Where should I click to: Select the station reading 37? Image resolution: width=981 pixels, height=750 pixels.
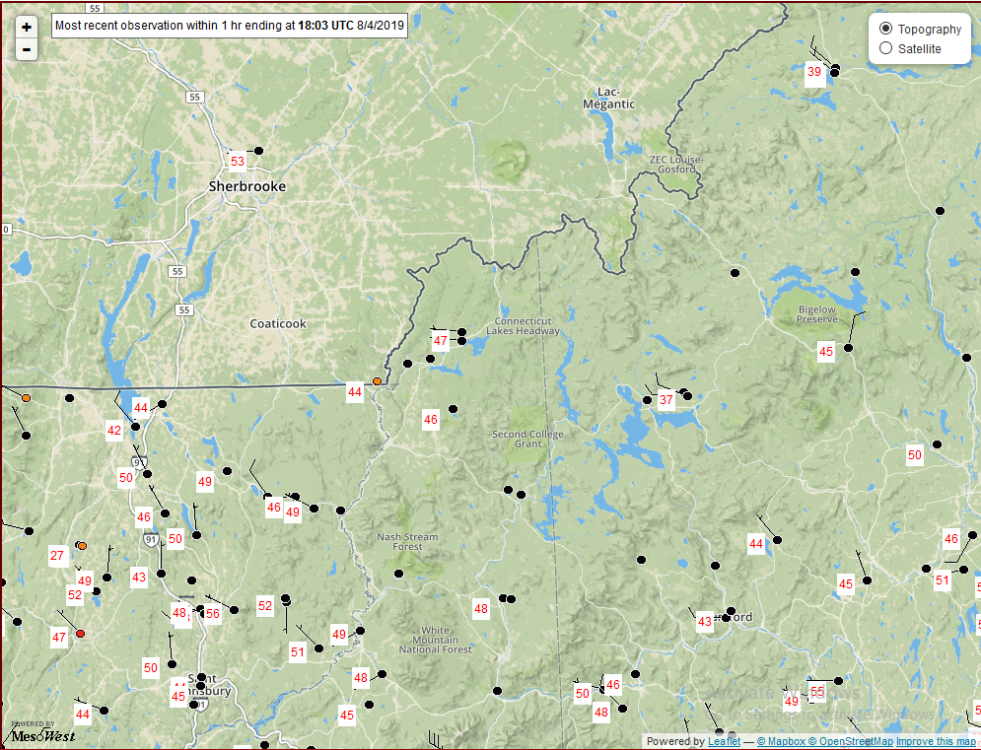point(666,400)
